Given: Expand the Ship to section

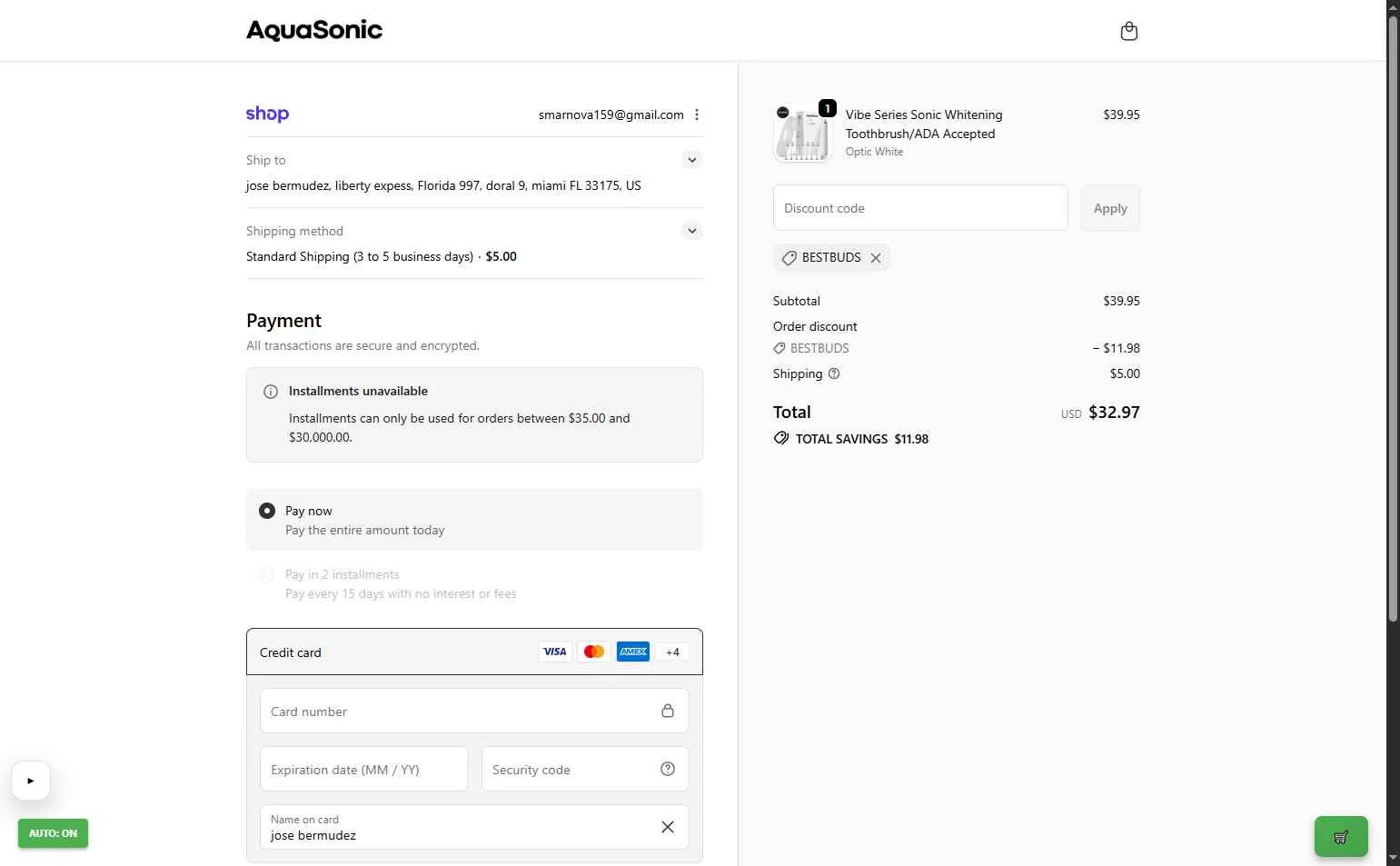Looking at the screenshot, I should (x=692, y=160).
